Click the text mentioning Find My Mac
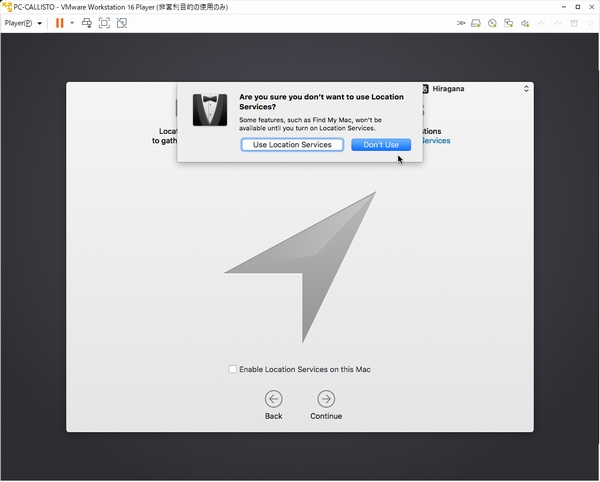Image resolution: width=600 pixels, height=482 pixels. pyautogui.click(x=310, y=124)
